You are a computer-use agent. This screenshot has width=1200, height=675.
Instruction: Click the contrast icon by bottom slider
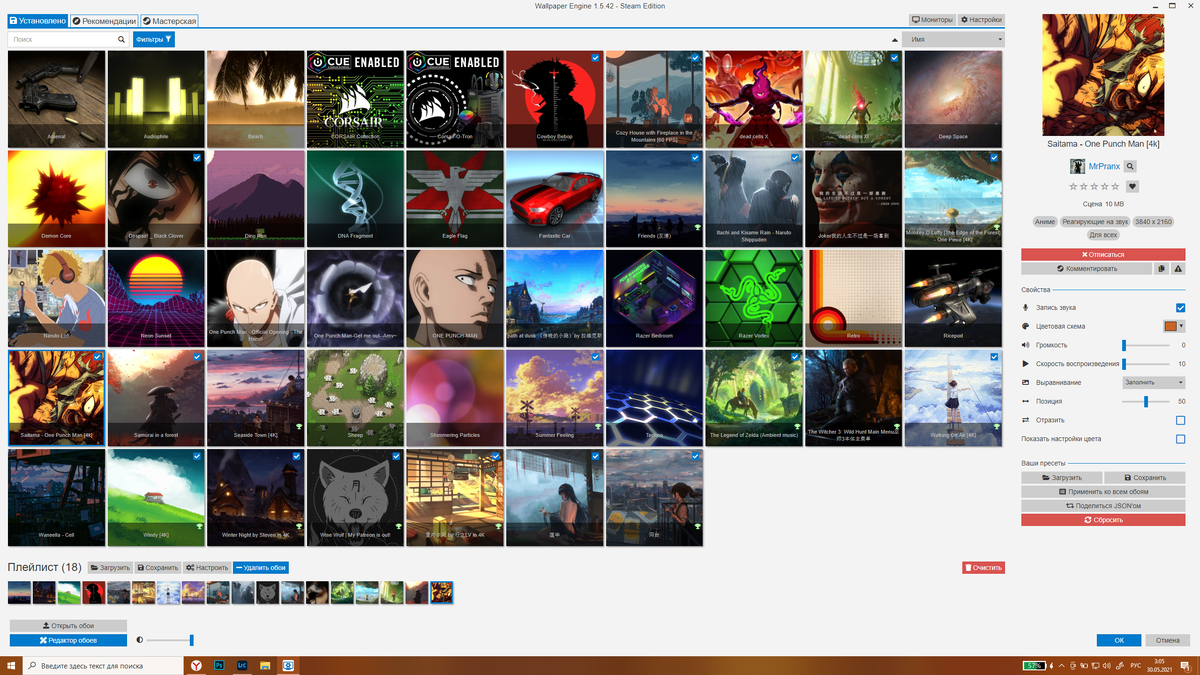point(139,640)
